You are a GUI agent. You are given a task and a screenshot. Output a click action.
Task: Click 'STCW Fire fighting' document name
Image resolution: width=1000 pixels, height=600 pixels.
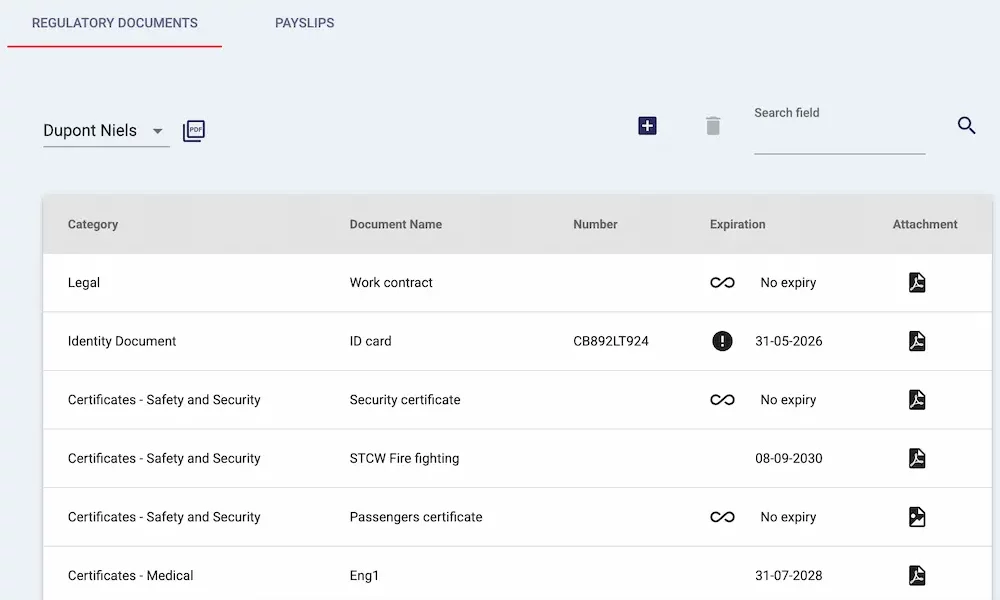coord(404,458)
